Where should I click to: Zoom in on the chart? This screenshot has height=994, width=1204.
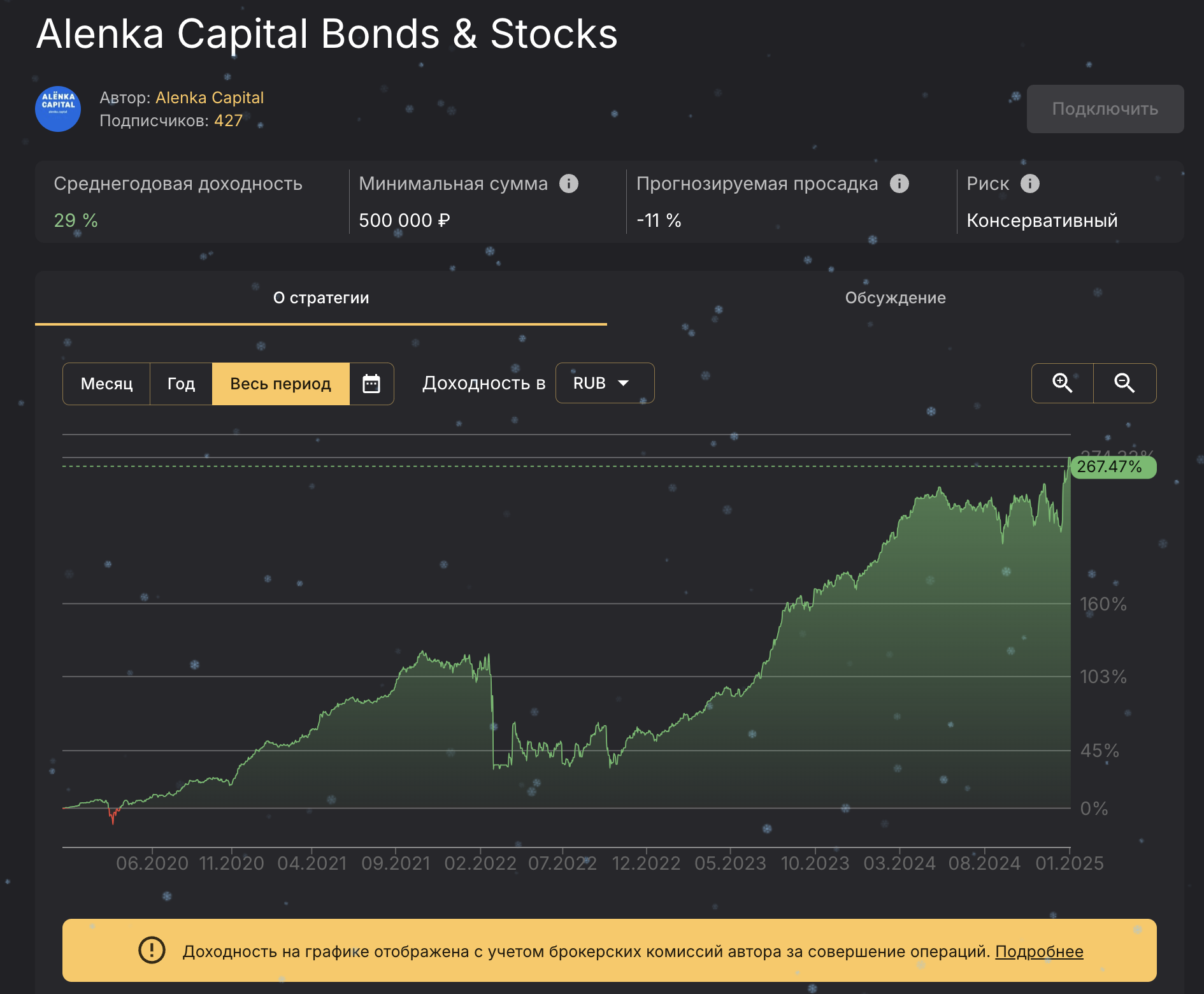[x=1062, y=383]
